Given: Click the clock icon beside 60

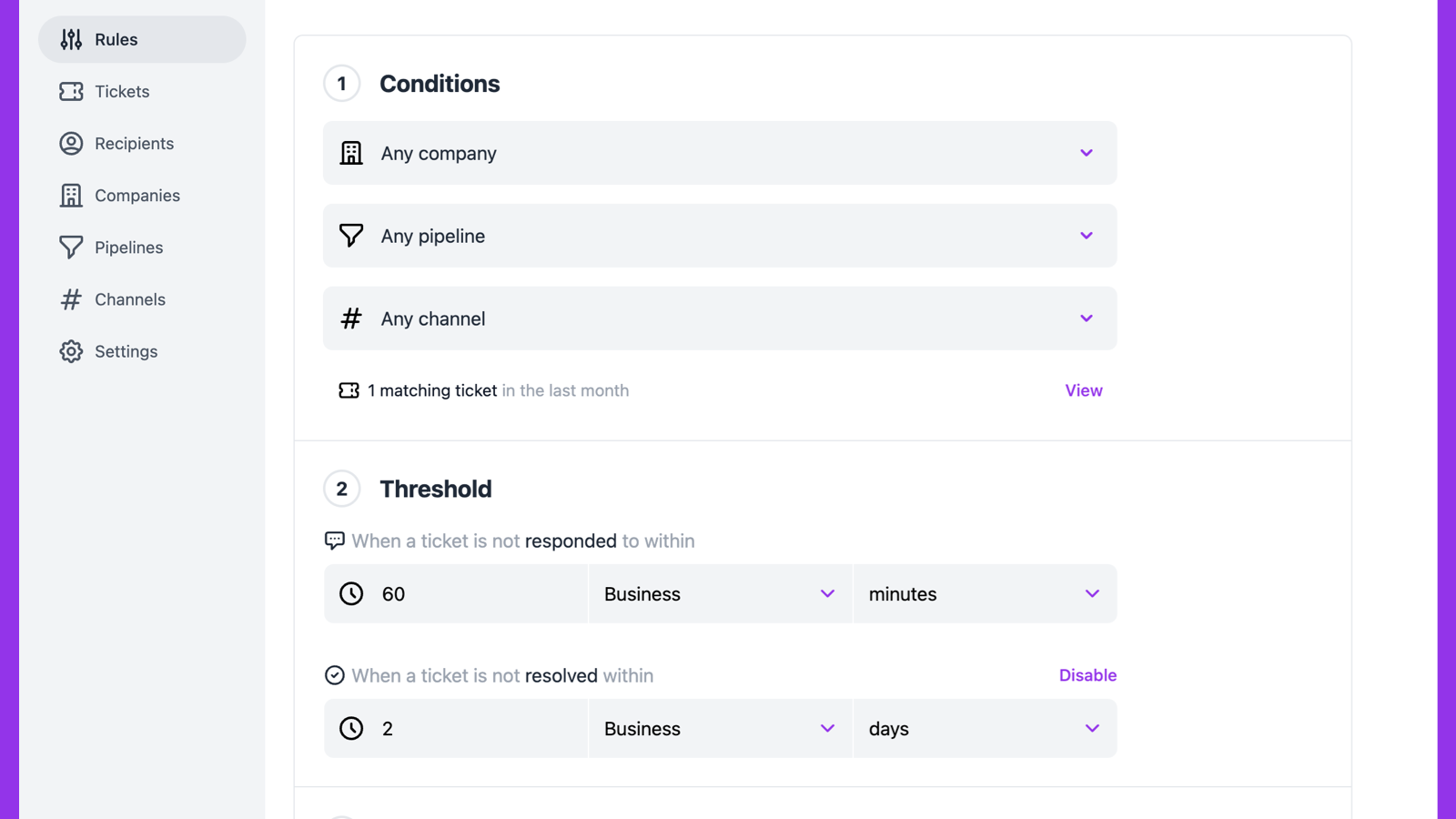Looking at the screenshot, I should (351, 594).
